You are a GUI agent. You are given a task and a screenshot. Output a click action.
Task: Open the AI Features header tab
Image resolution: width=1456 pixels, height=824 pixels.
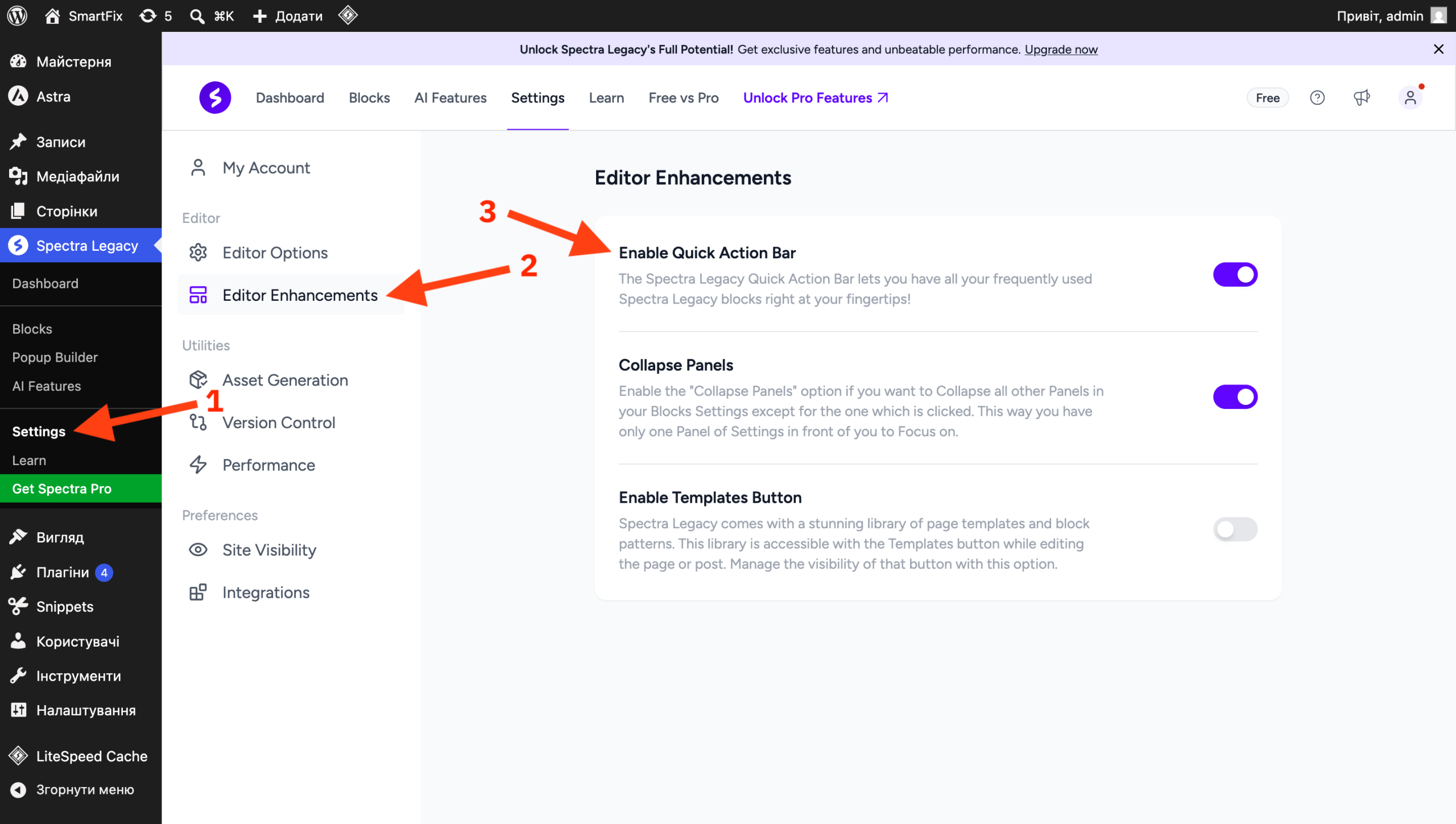click(x=450, y=98)
